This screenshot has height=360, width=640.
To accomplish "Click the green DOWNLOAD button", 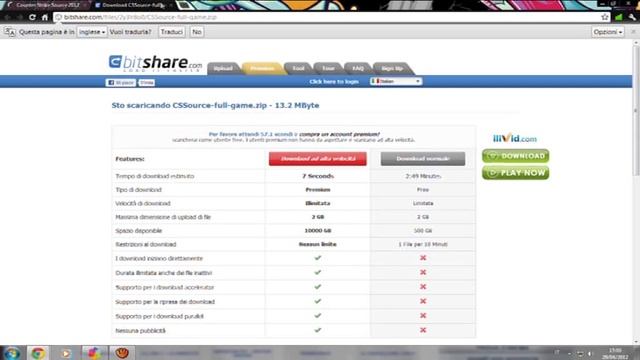I will pos(516,156).
